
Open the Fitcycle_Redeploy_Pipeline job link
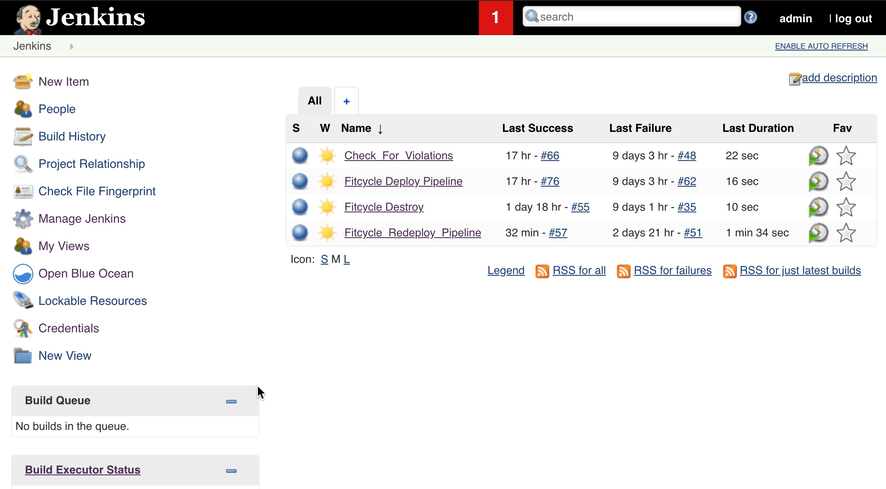tap(412, 232)
